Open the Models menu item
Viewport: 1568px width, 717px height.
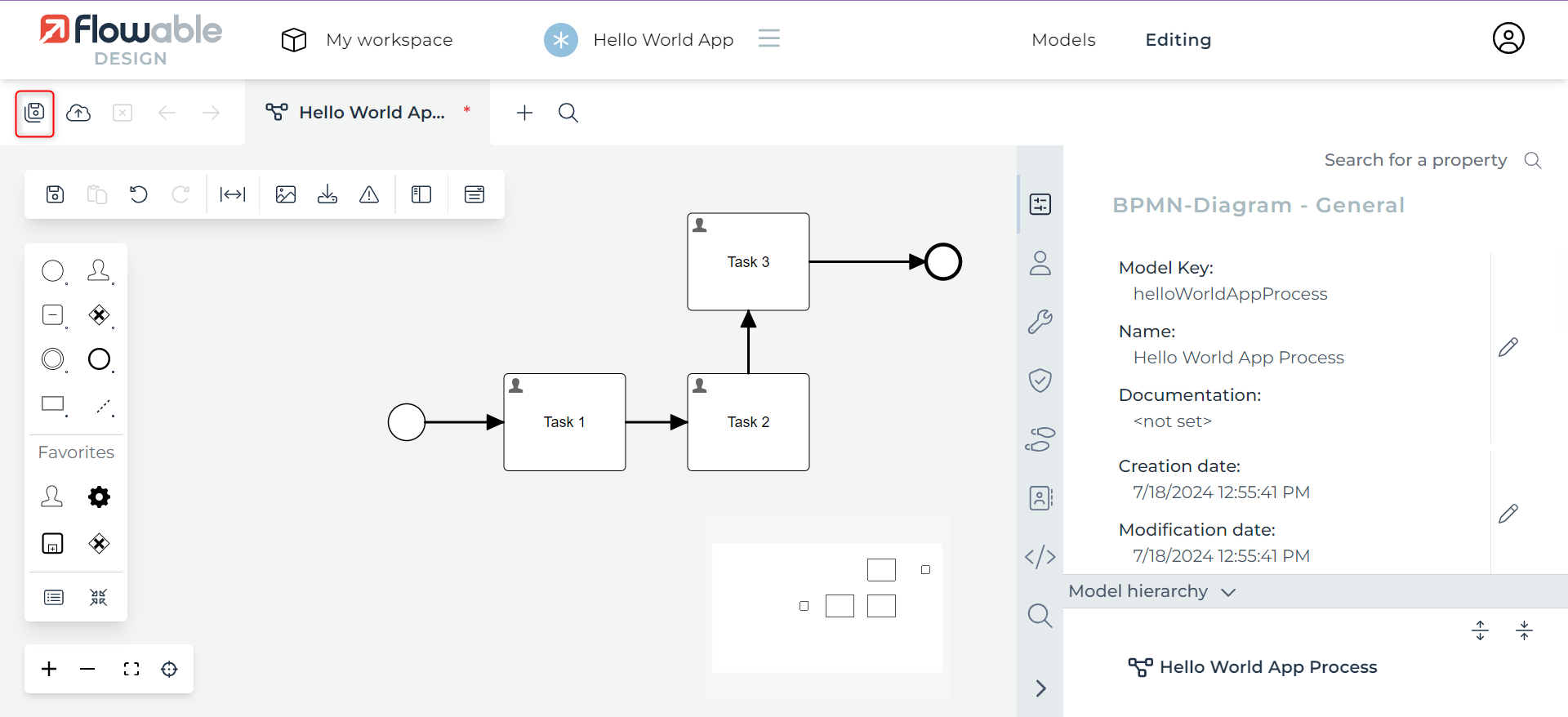1063,40
